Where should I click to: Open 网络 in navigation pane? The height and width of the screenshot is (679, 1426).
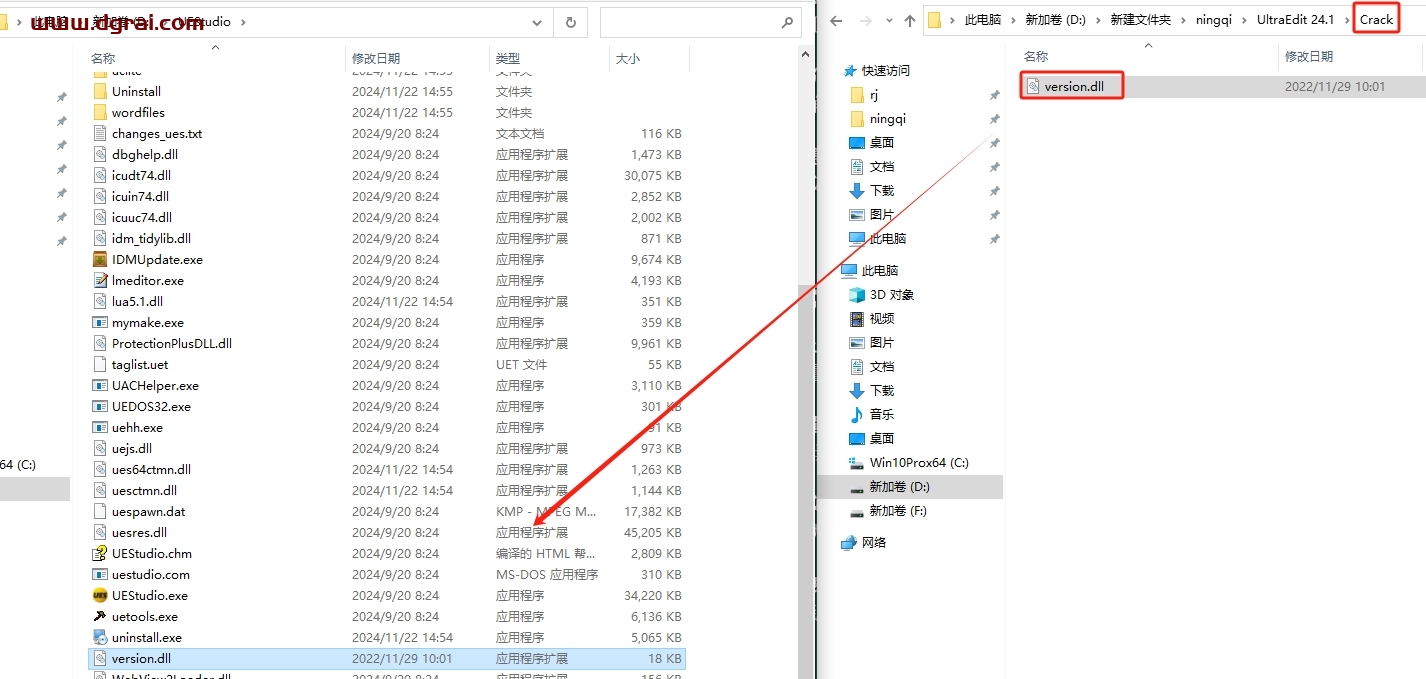[x=864, y=542]
